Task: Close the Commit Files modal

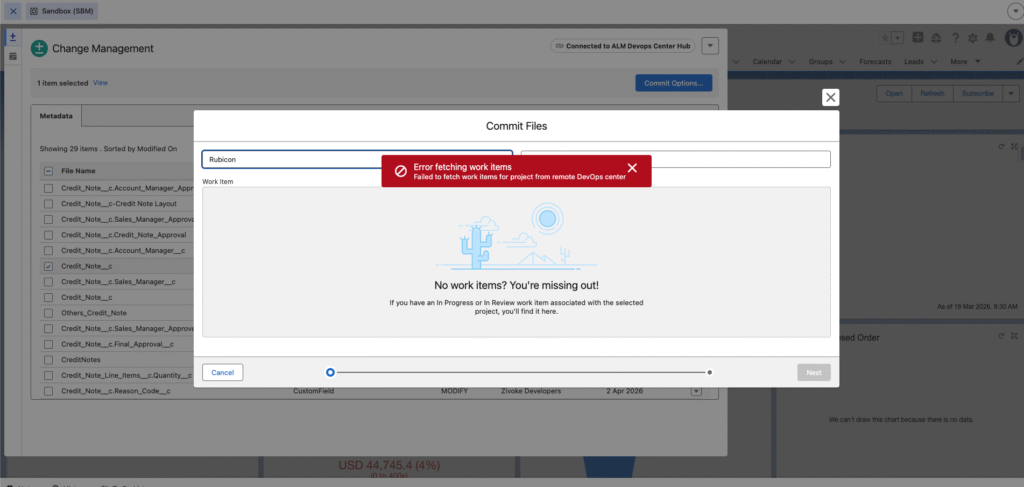Action: point(830,97)
